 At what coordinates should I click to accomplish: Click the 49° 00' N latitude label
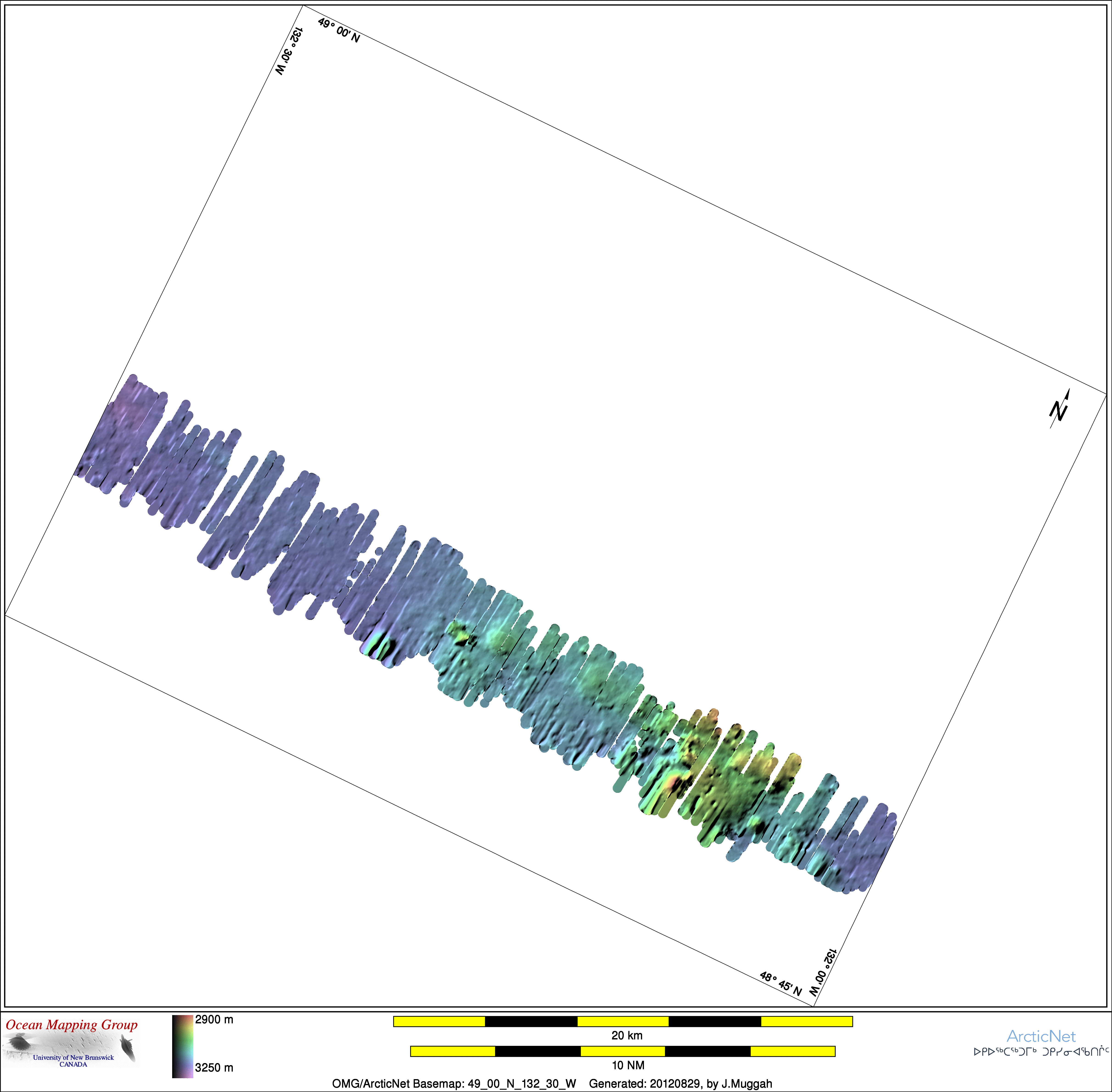tap(339, 30)
